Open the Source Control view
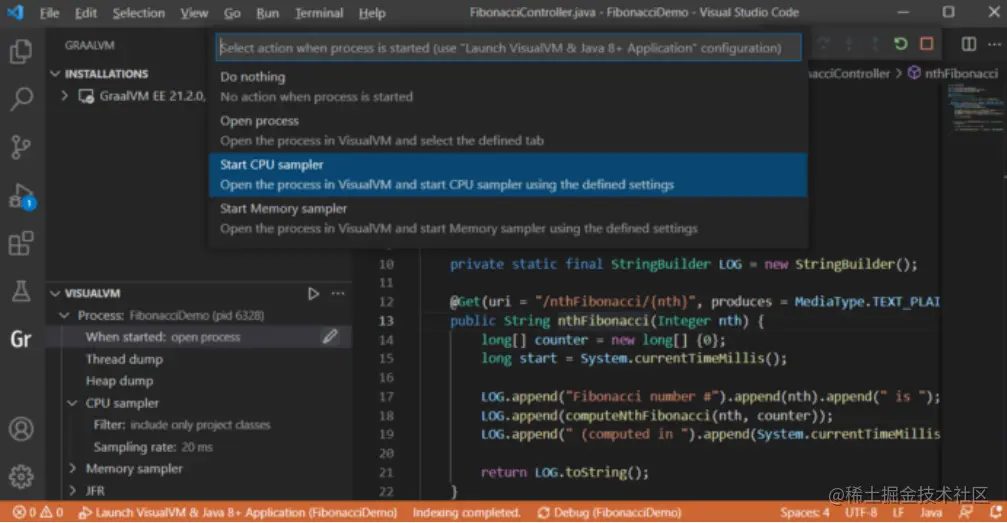 click(21, 147)
